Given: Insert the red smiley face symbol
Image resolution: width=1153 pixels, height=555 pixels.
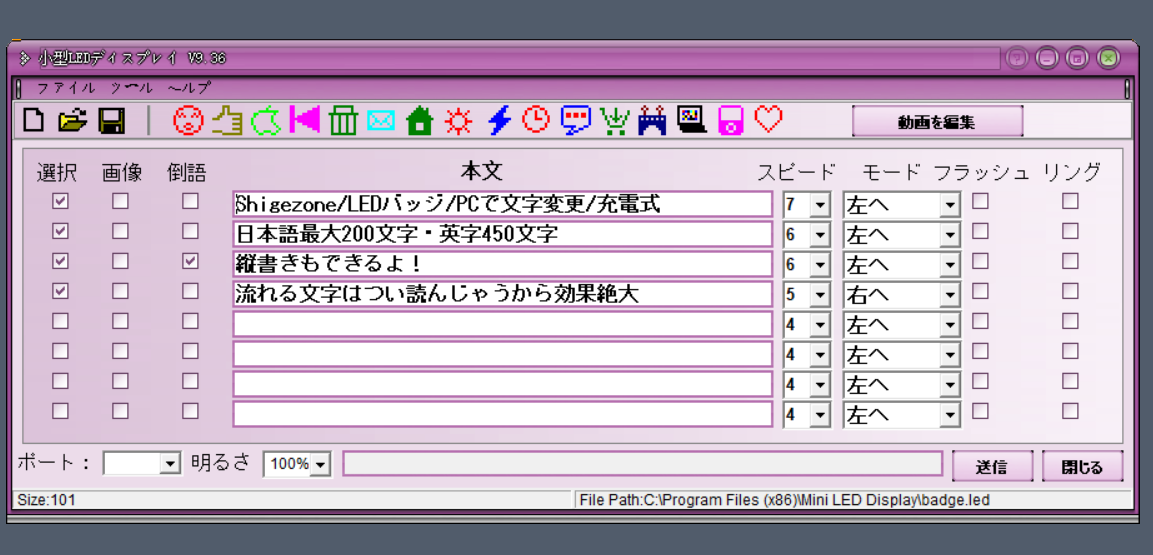Looking at the screenshot, I should pos(188,120).
